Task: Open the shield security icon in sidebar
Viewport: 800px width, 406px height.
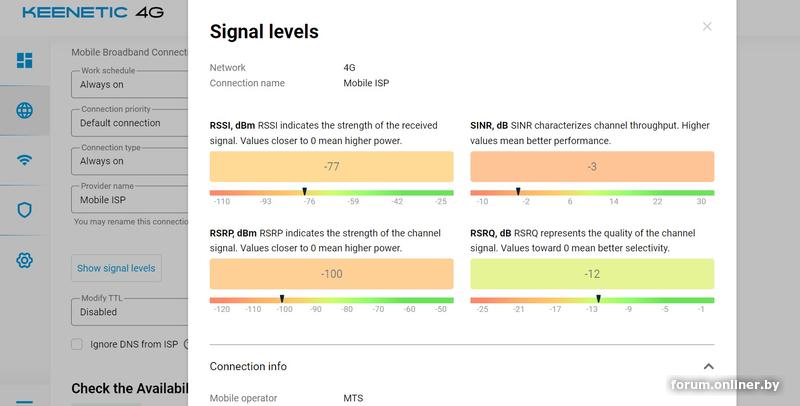Action: click(x=24, y=210)
